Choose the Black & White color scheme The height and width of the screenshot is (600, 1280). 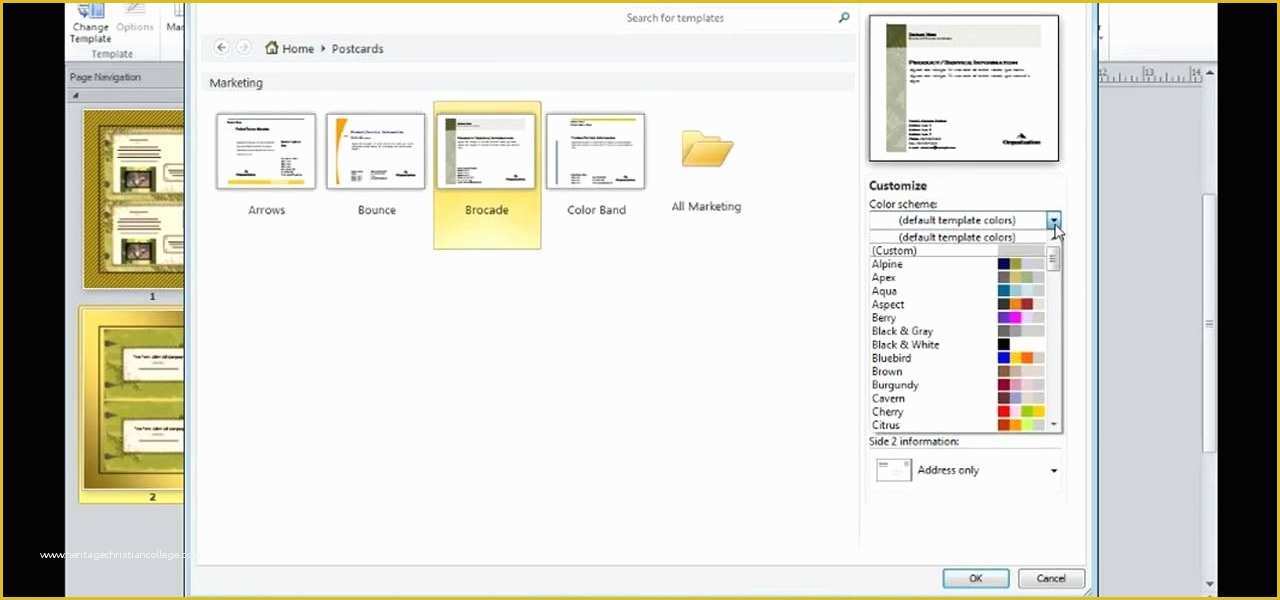pos(956,344)
